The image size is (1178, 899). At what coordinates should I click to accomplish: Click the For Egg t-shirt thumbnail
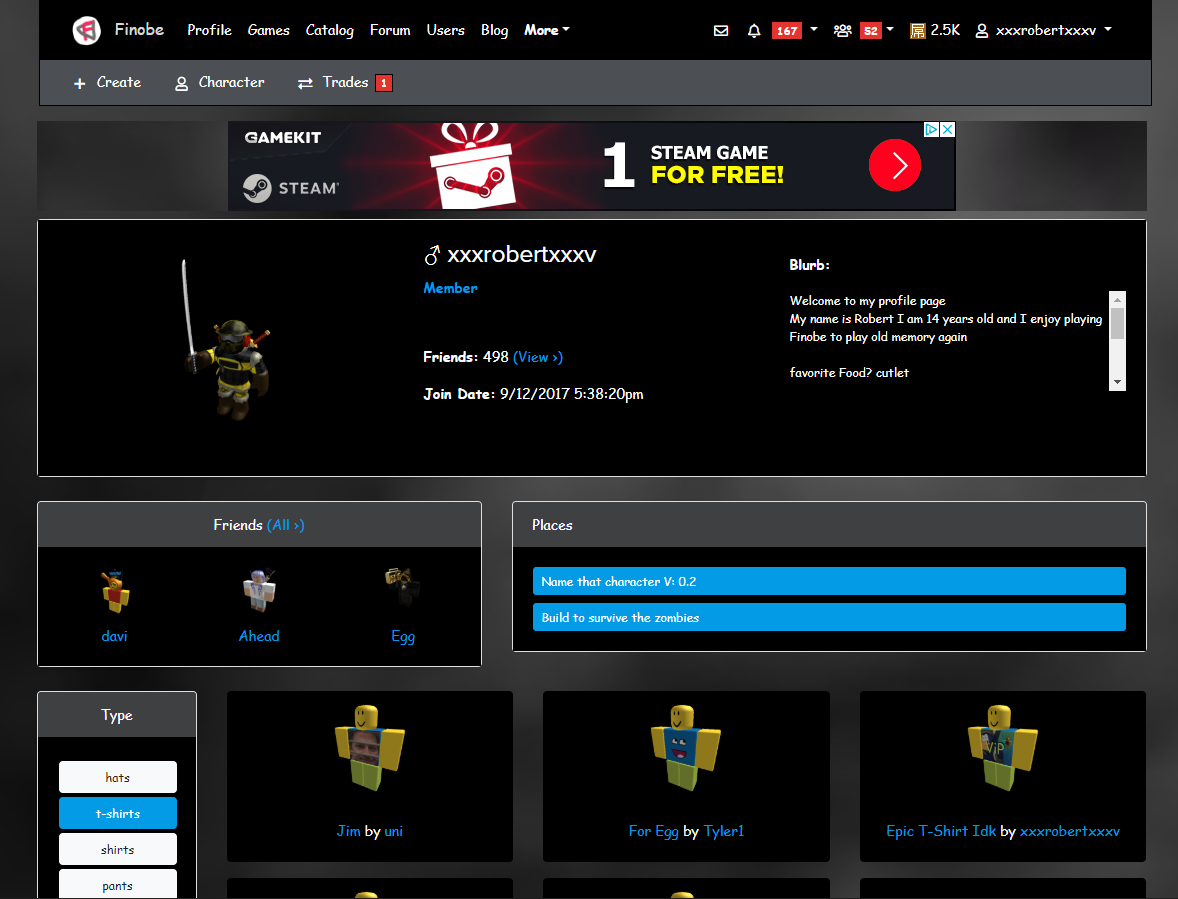pos(686,748)
